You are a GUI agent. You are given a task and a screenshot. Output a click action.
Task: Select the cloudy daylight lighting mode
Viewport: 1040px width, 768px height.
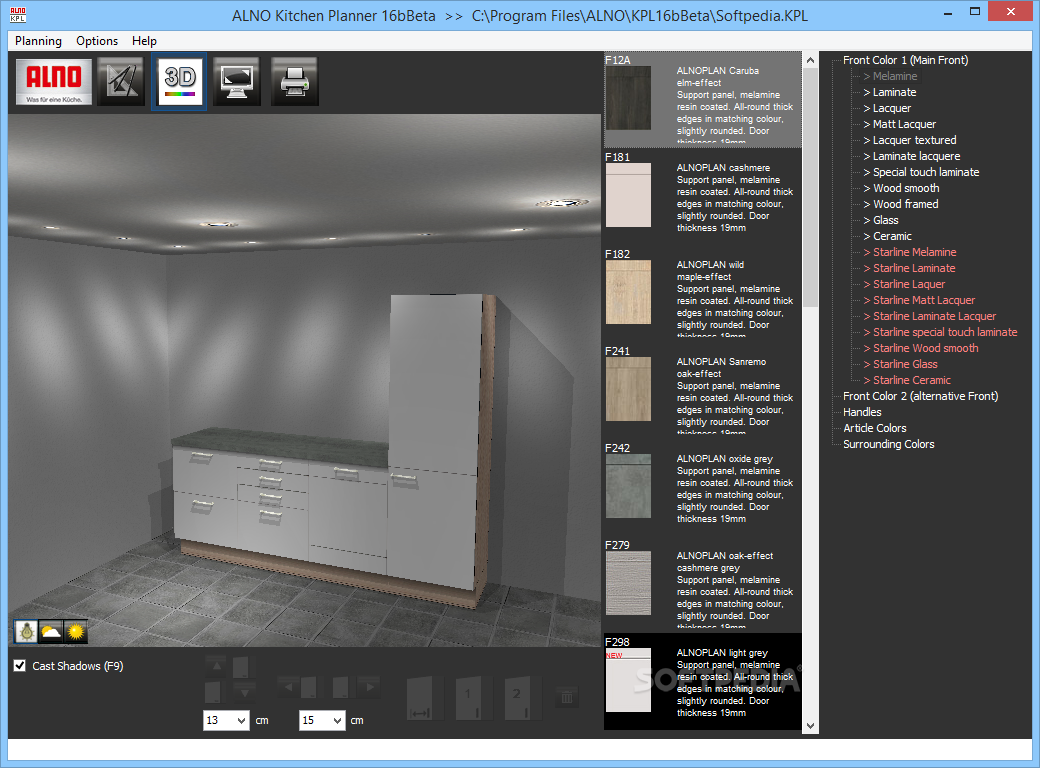point(51,631)
